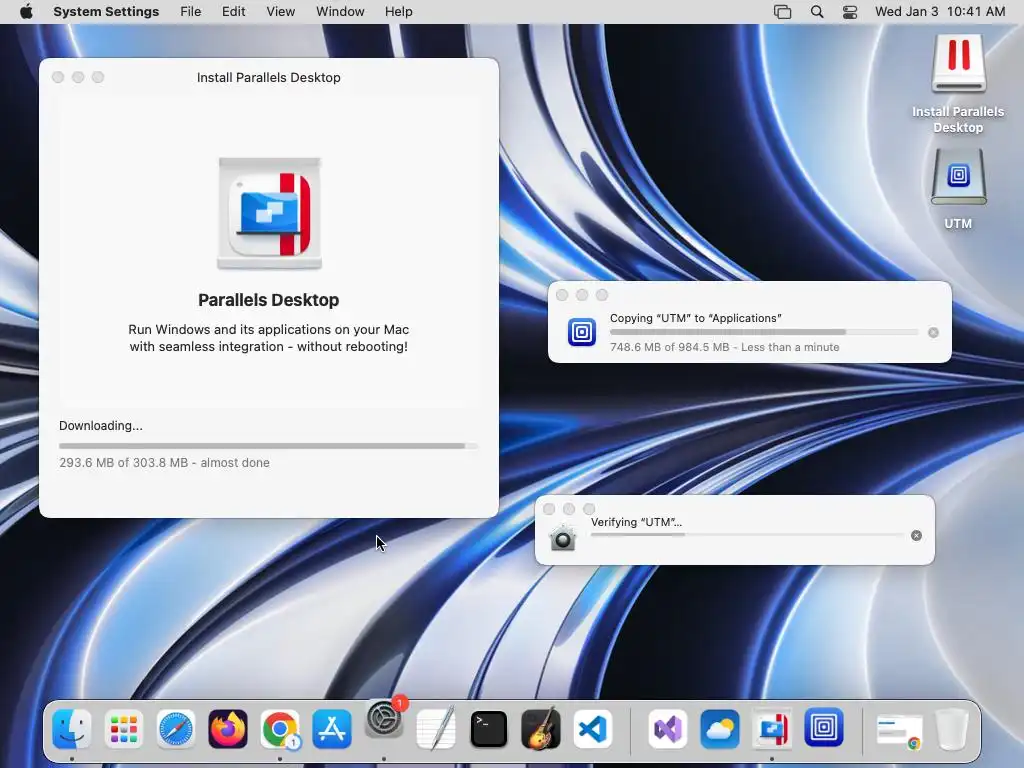Open the cloud weather app in Dock
Viewport: 1024px width, 768px height.
(720, 728)
